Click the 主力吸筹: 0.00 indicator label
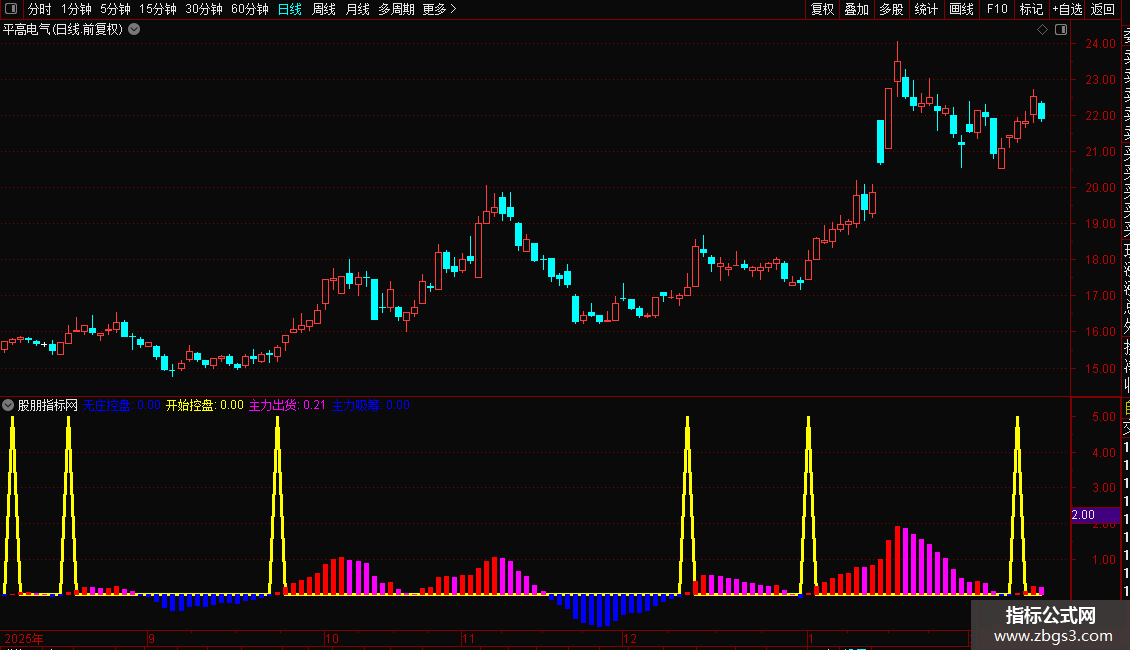 click(370, 405)
